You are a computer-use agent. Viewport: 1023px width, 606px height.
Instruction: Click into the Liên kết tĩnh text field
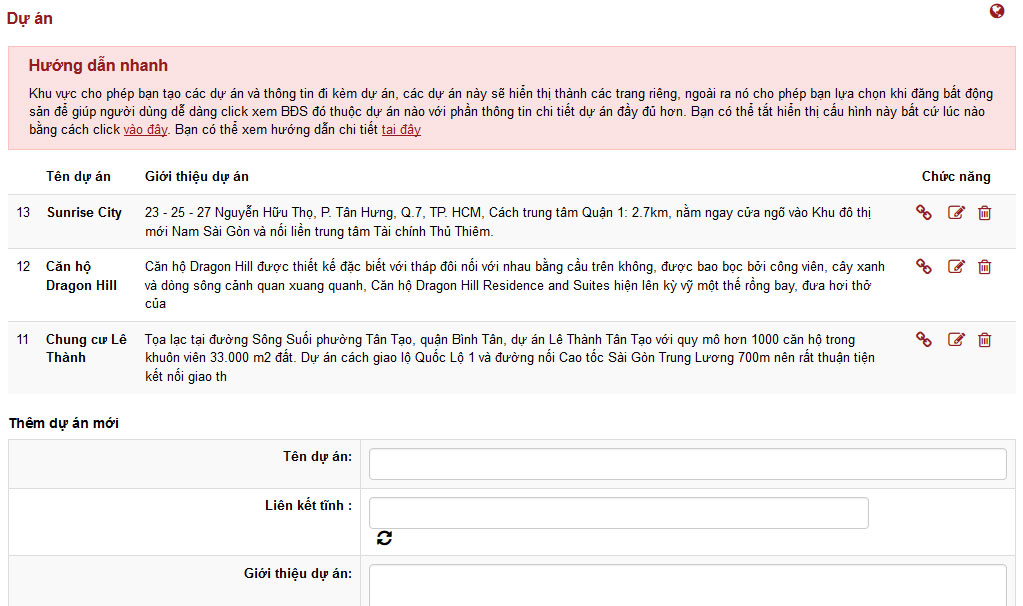pyautogui.click(x=618, y=513)
